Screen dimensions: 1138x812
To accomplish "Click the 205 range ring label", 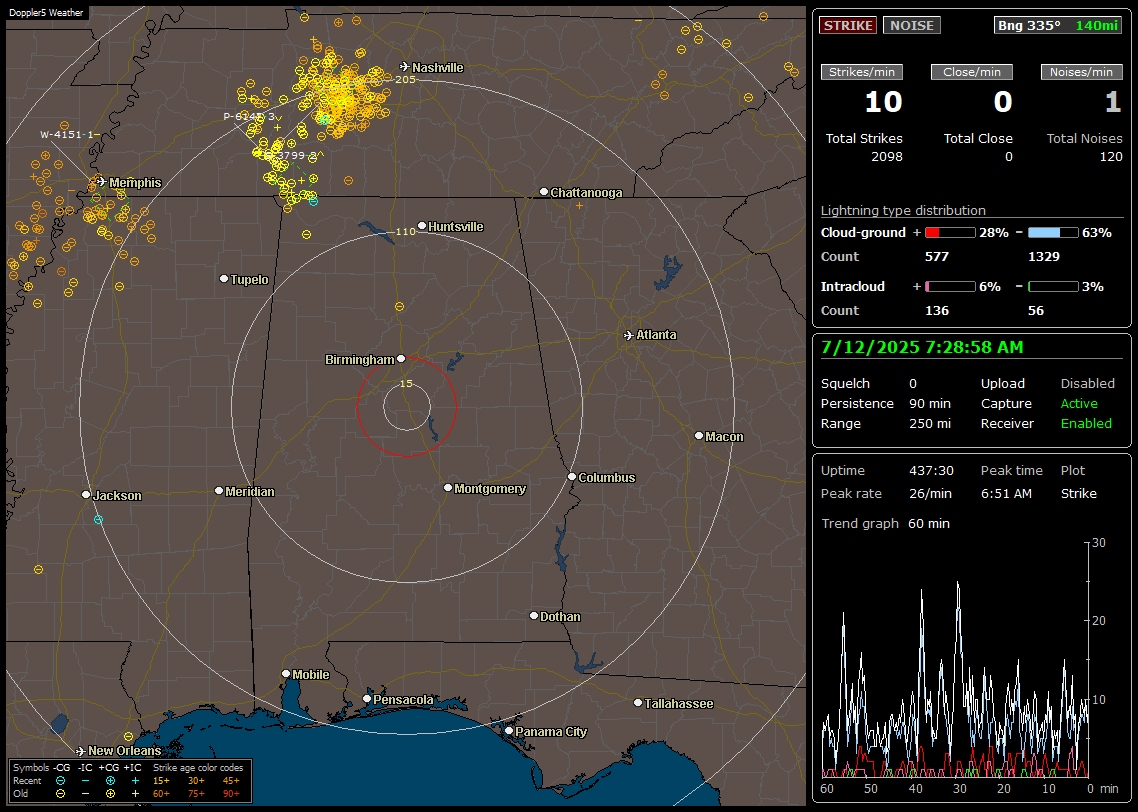I will click(405, 79).
